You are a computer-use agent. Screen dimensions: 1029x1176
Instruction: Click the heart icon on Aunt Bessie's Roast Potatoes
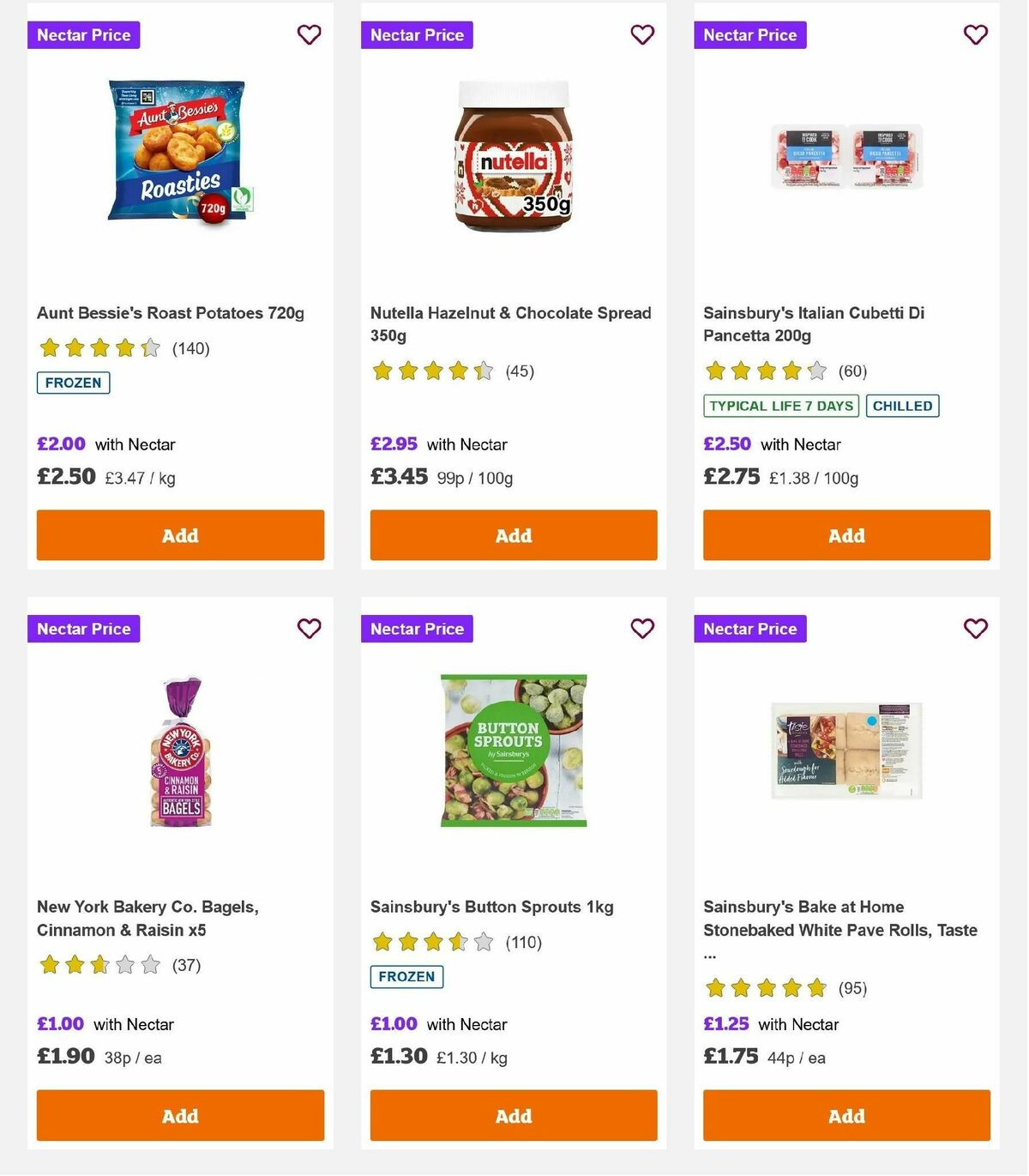(309, 35)
